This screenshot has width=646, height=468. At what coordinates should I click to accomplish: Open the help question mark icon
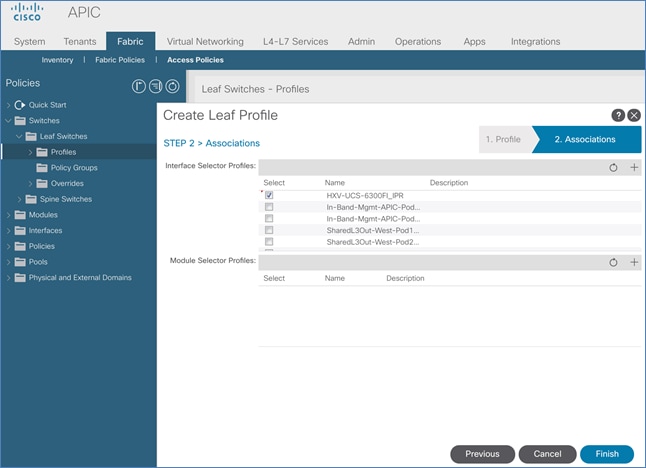click(618, 115)
